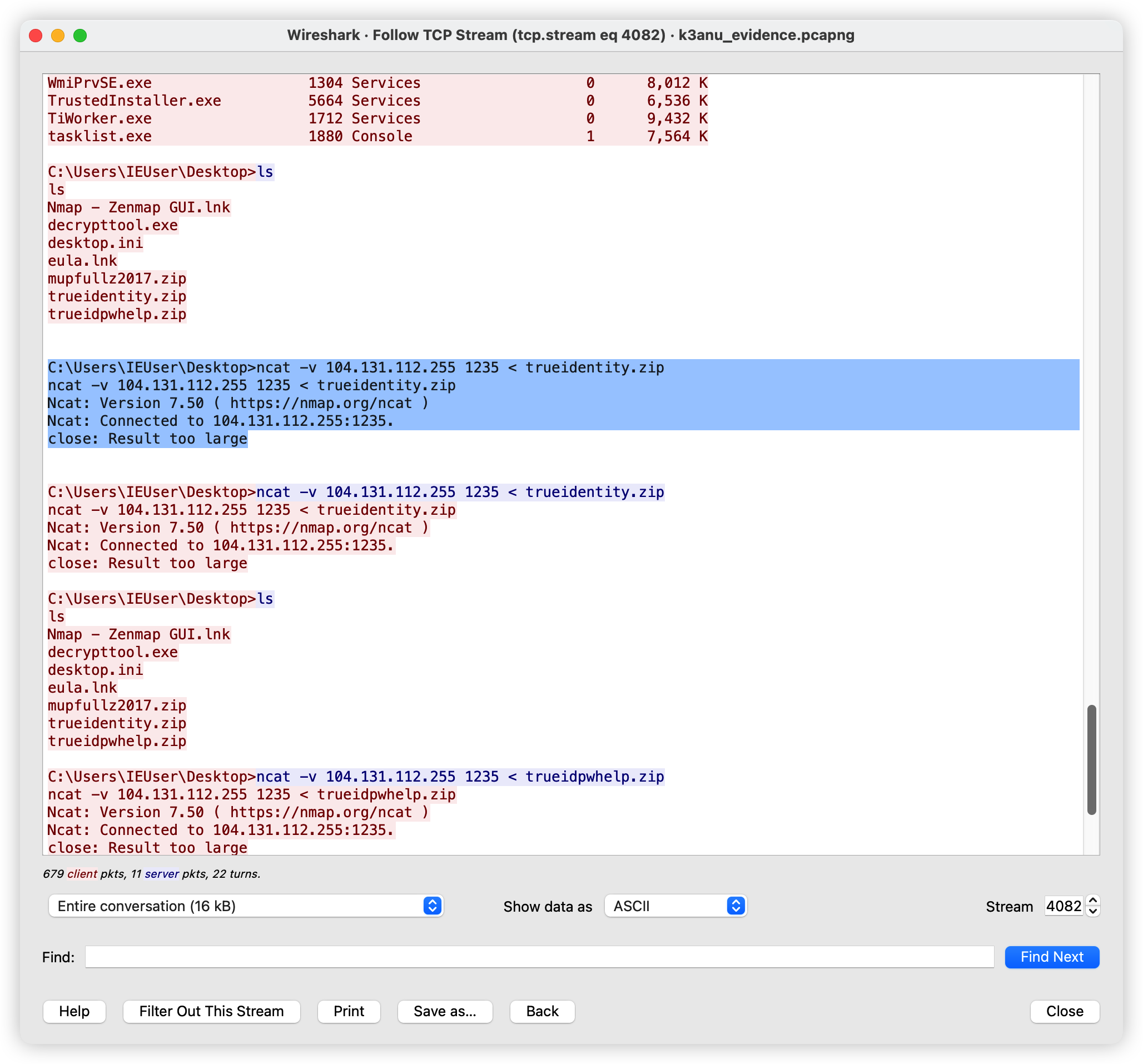Click the highlighted 'Ncat: Version 7.50' line
Image resolution: width=1143 pixels, height=1064 pixels.
(238, 404)
